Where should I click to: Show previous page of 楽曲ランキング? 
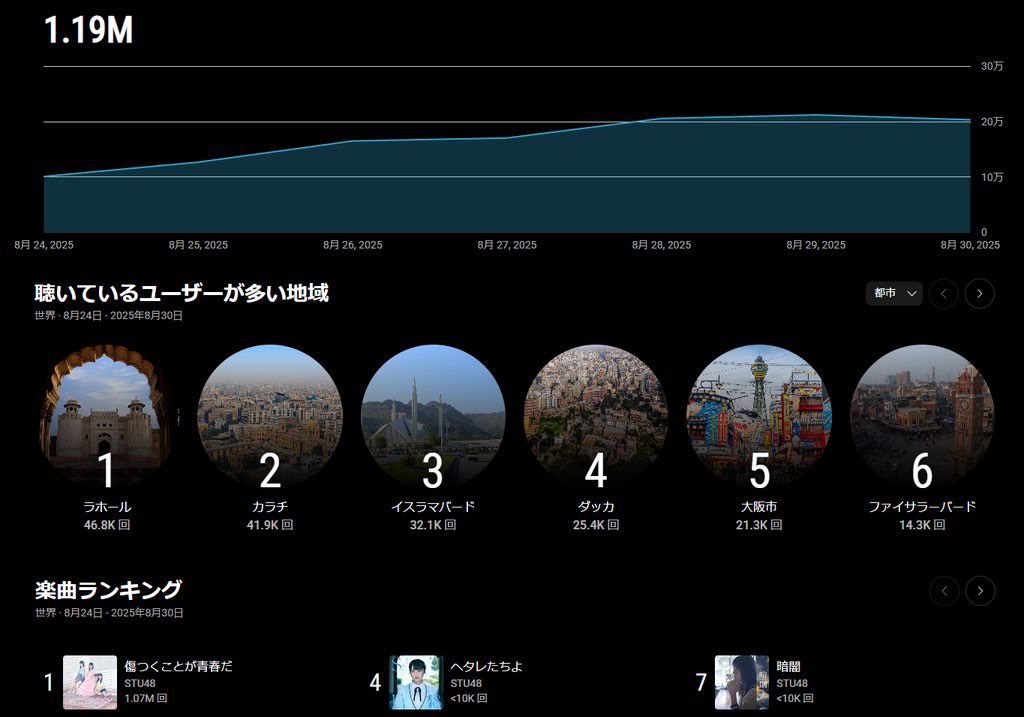[x=944, y=591]
